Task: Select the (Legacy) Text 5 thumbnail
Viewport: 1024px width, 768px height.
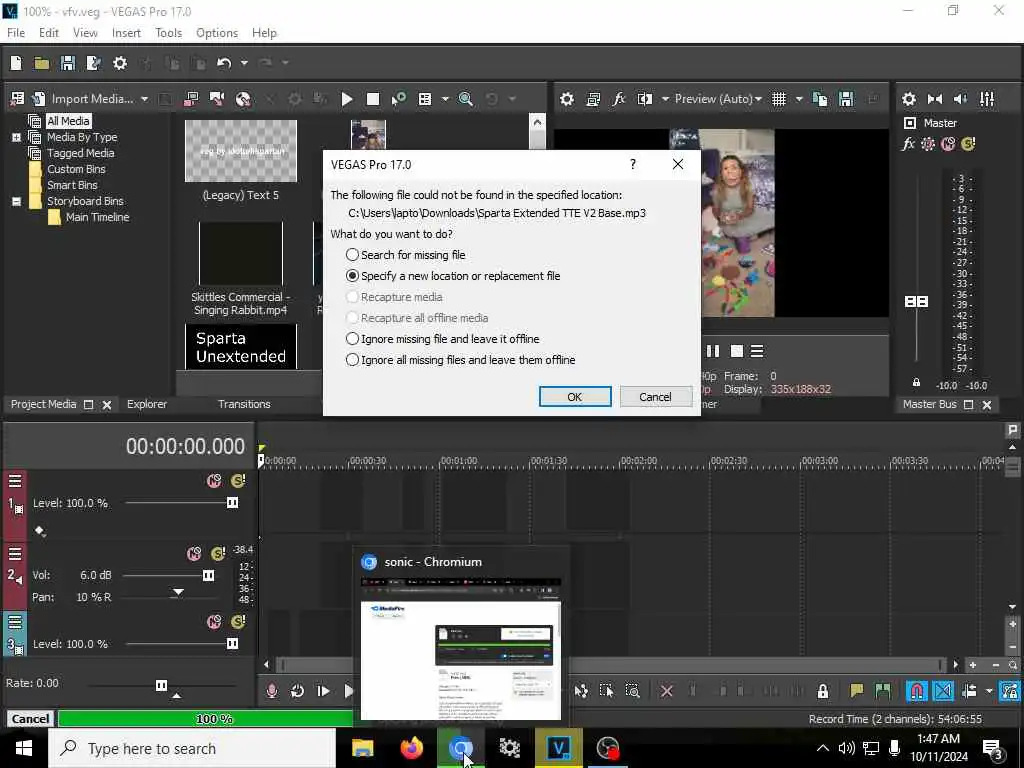Action: [x=240, y=151]
